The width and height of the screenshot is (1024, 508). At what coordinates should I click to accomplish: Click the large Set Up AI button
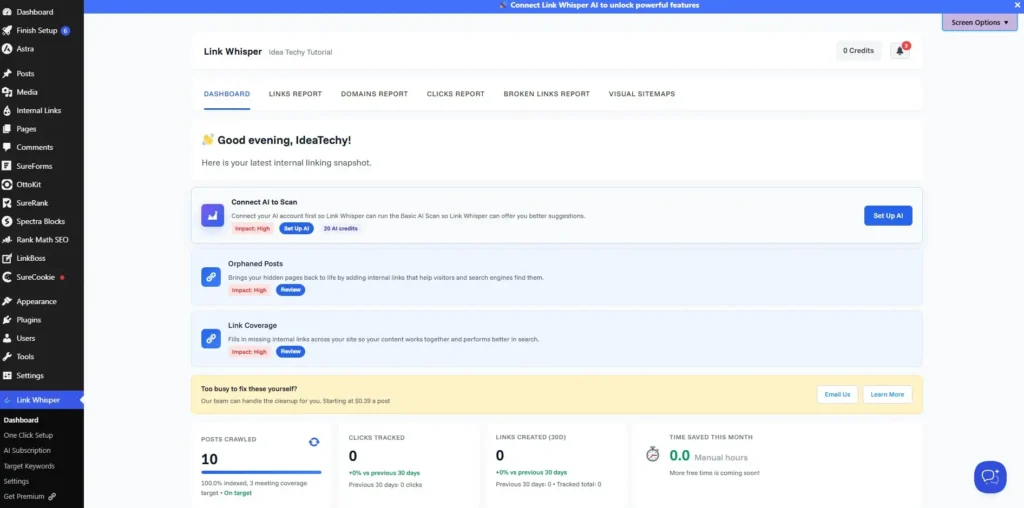888,215
